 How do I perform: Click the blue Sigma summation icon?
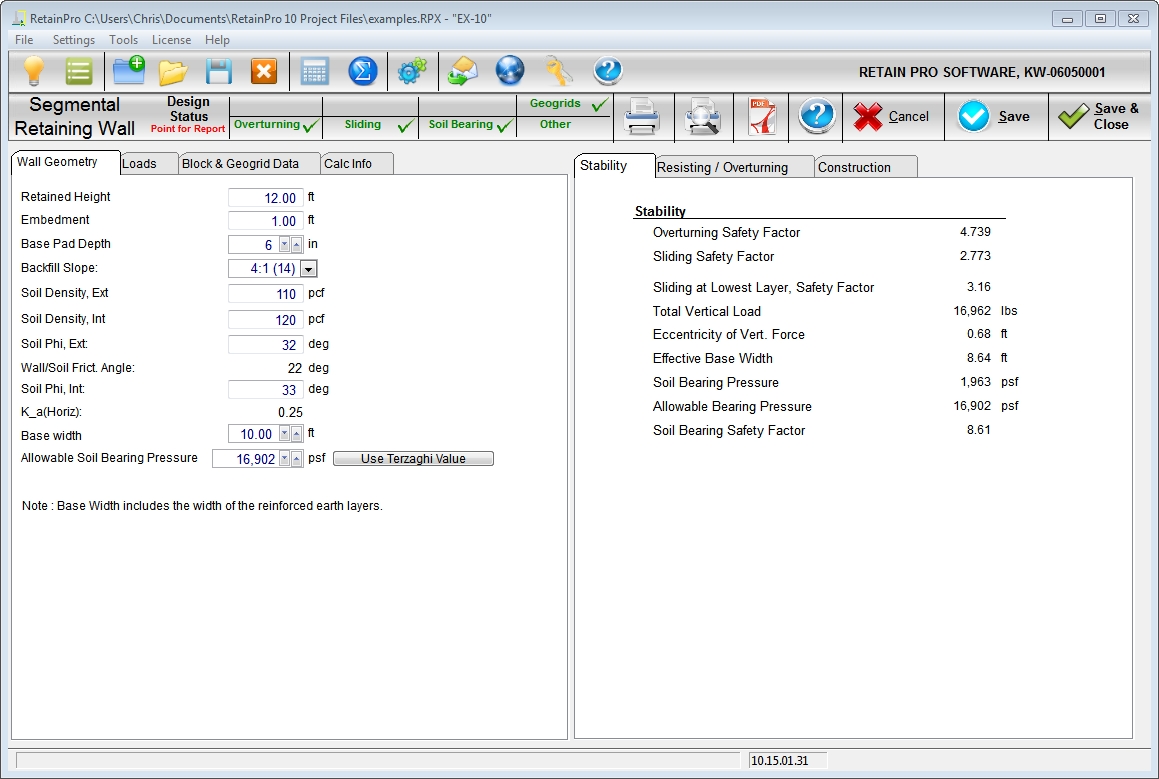362,71
